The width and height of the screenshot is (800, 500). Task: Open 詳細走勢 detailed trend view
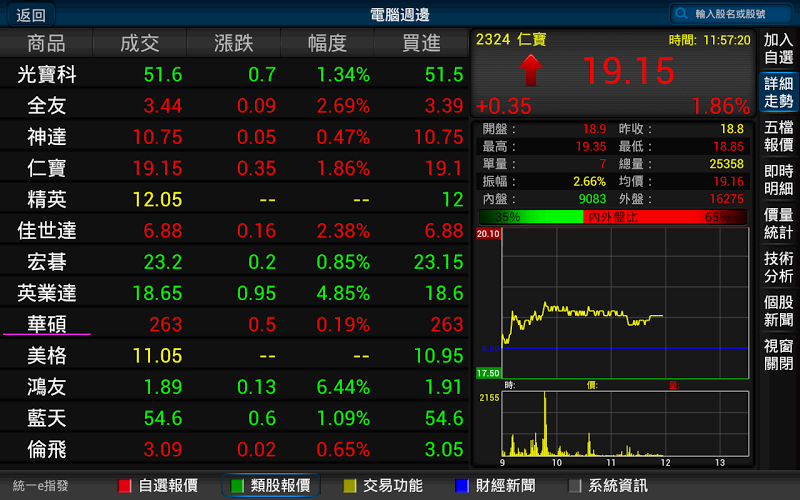point(779,92)
